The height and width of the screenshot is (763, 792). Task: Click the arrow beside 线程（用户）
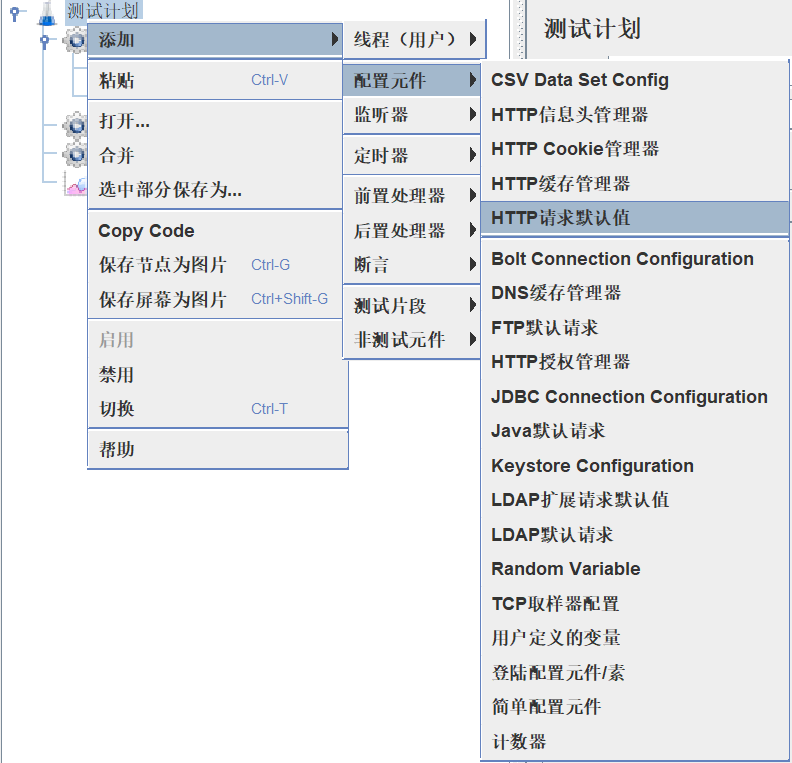(473, 39)
